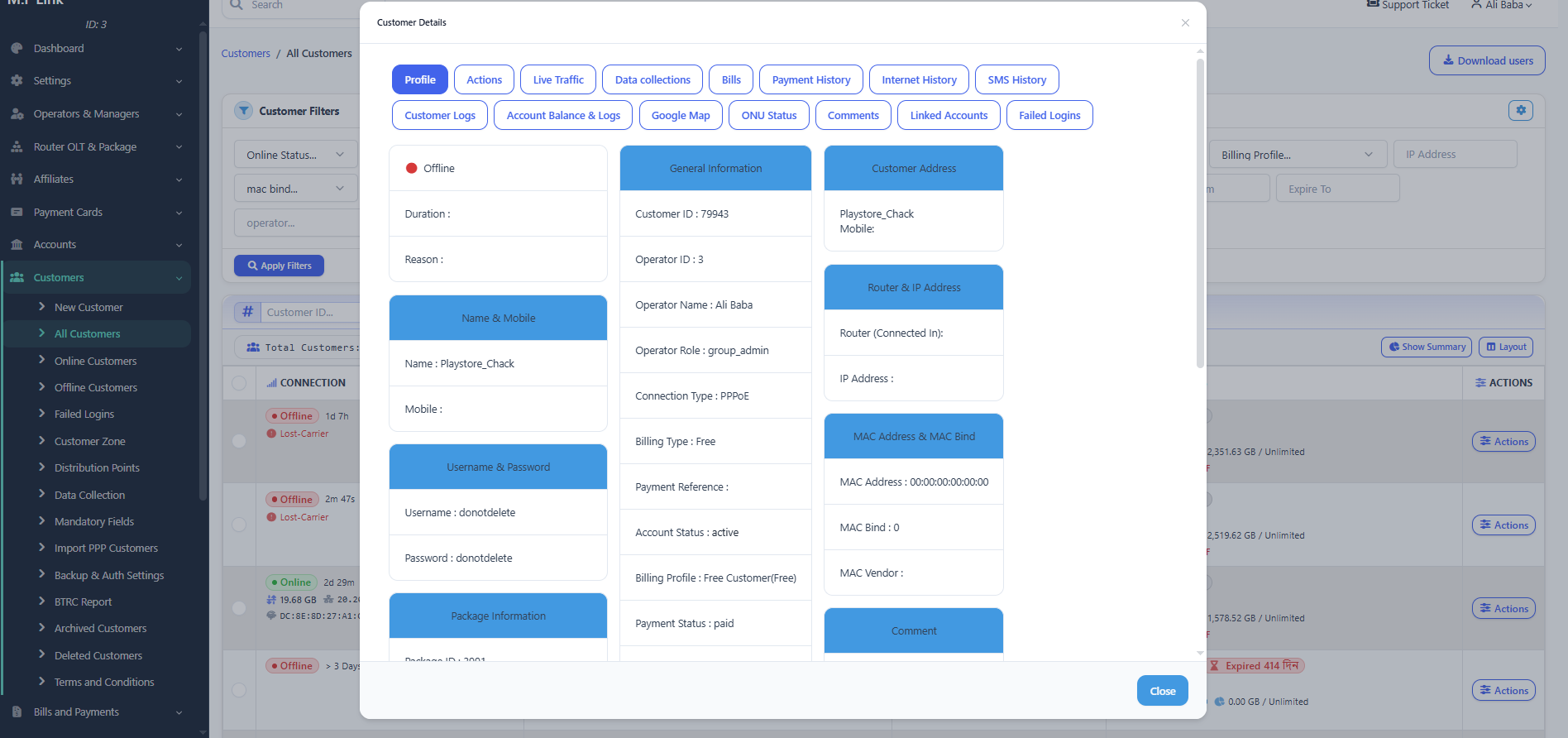Click the Download users button
Viewport: 1568px width, 738px height.
(1487, 60)
